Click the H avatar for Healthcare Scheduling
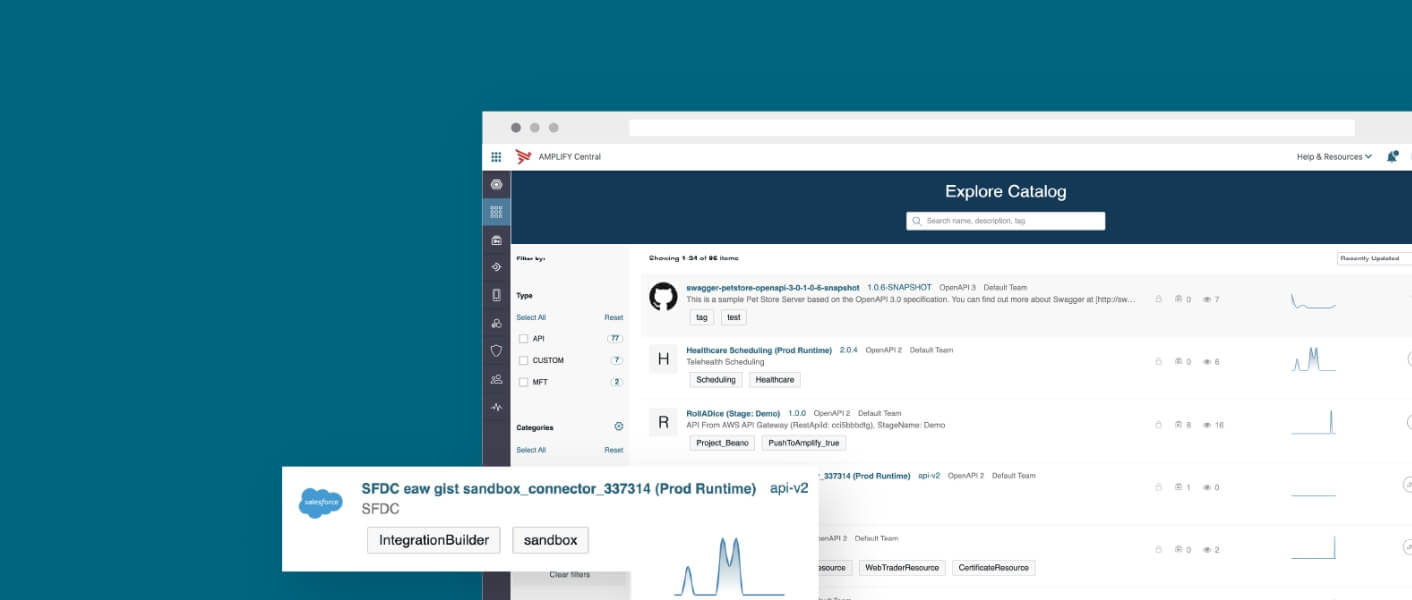 [663, 359]
